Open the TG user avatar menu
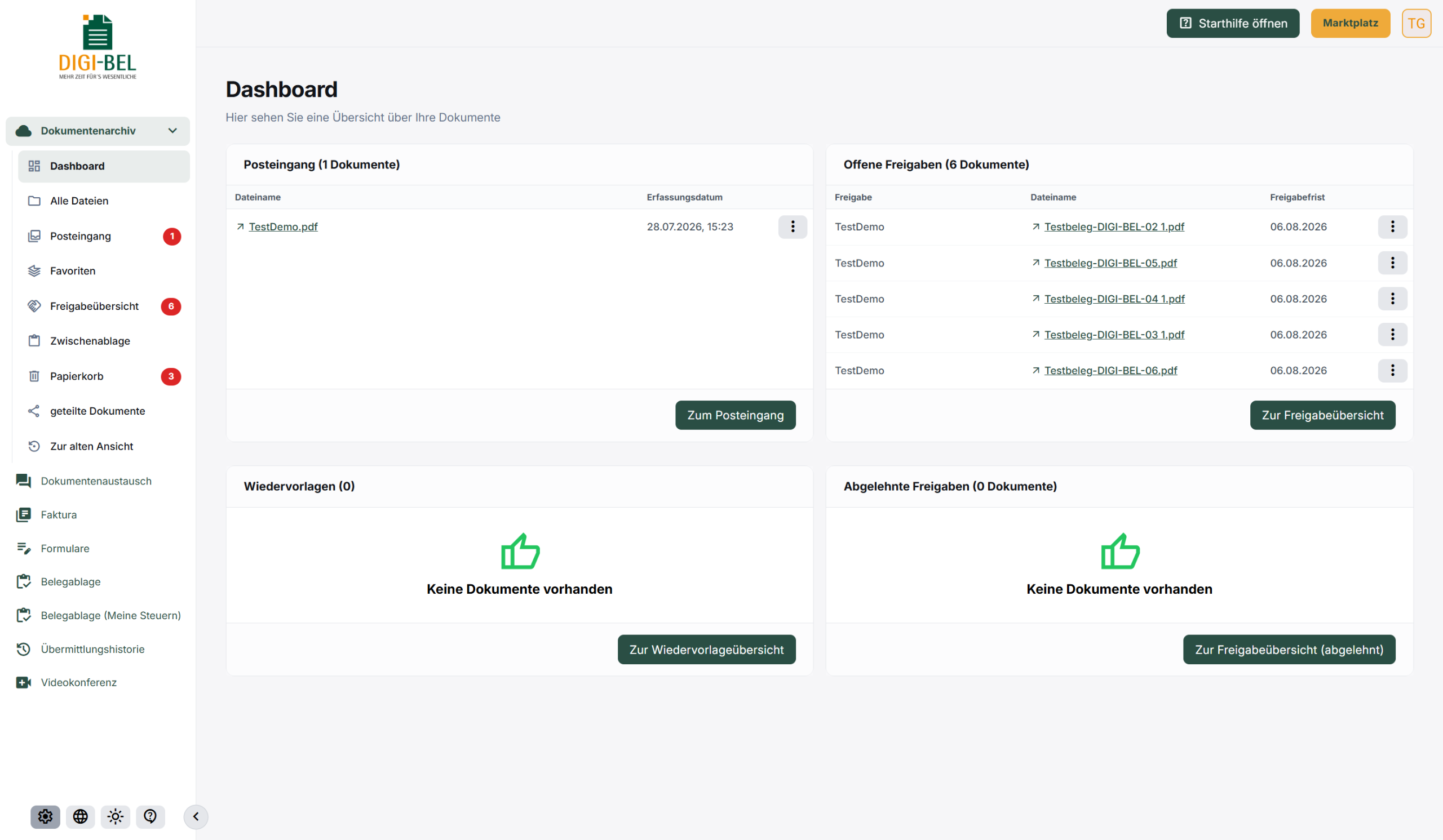The height and width of the screenshot is (840, 1443). tap(1416, 24)
